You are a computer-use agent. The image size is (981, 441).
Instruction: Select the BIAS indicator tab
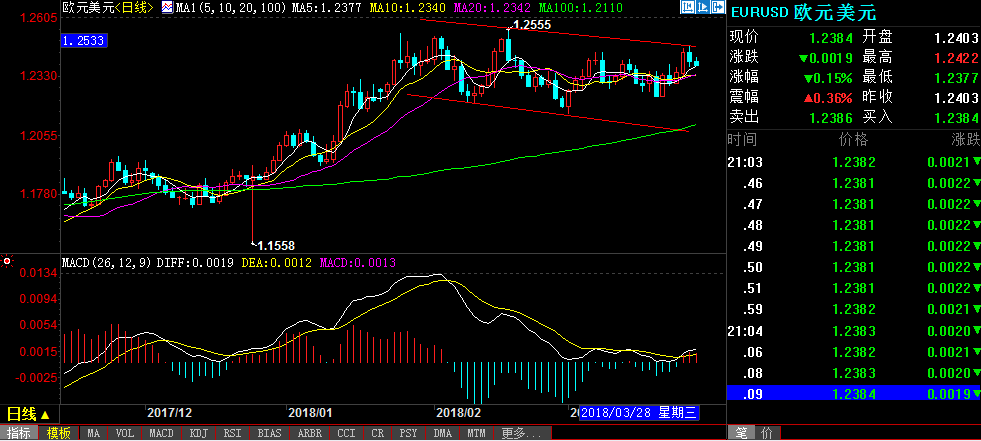coord(269,433)
